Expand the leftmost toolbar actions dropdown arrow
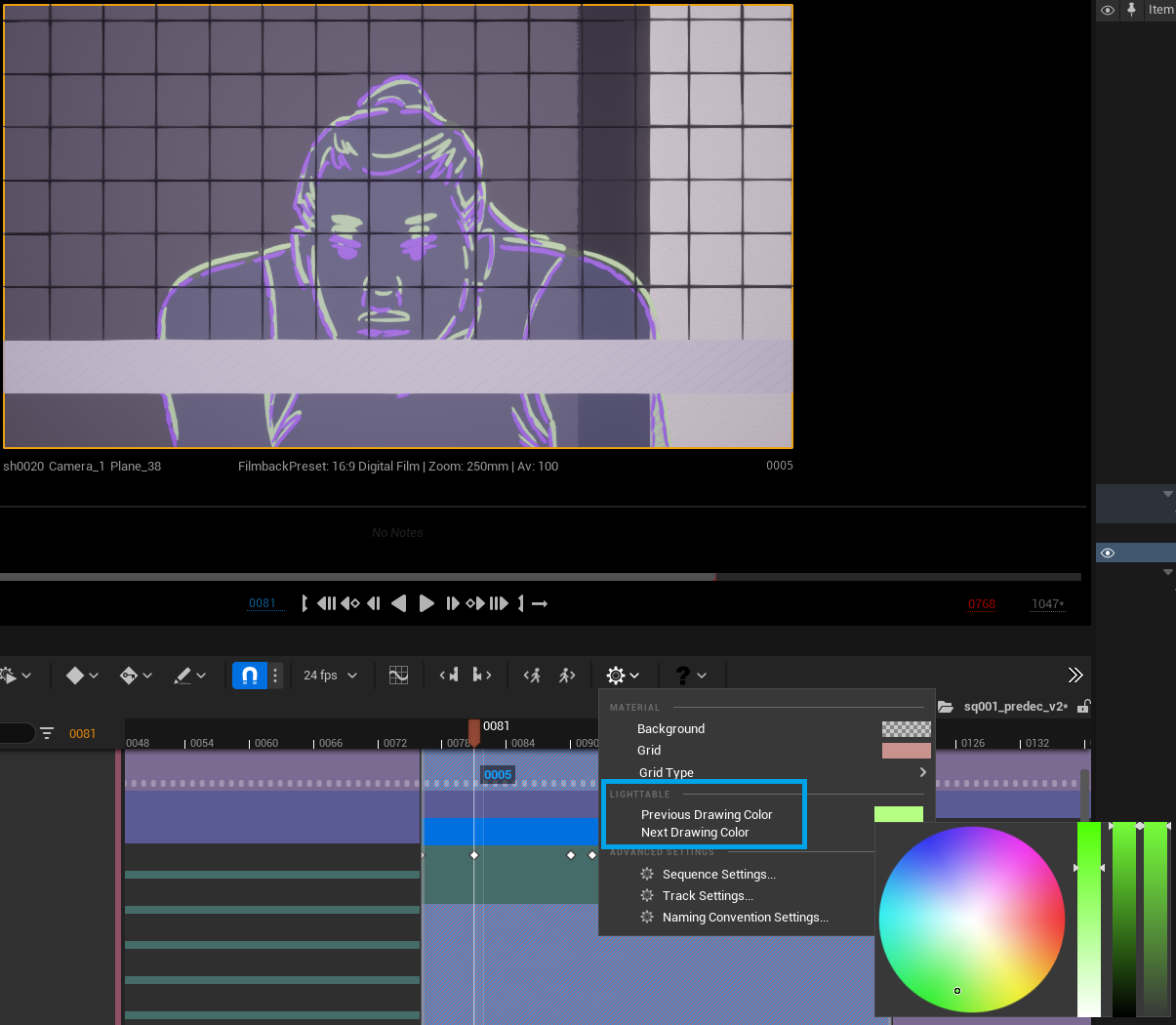The image size is (1176, 1025). click(26, 675)
